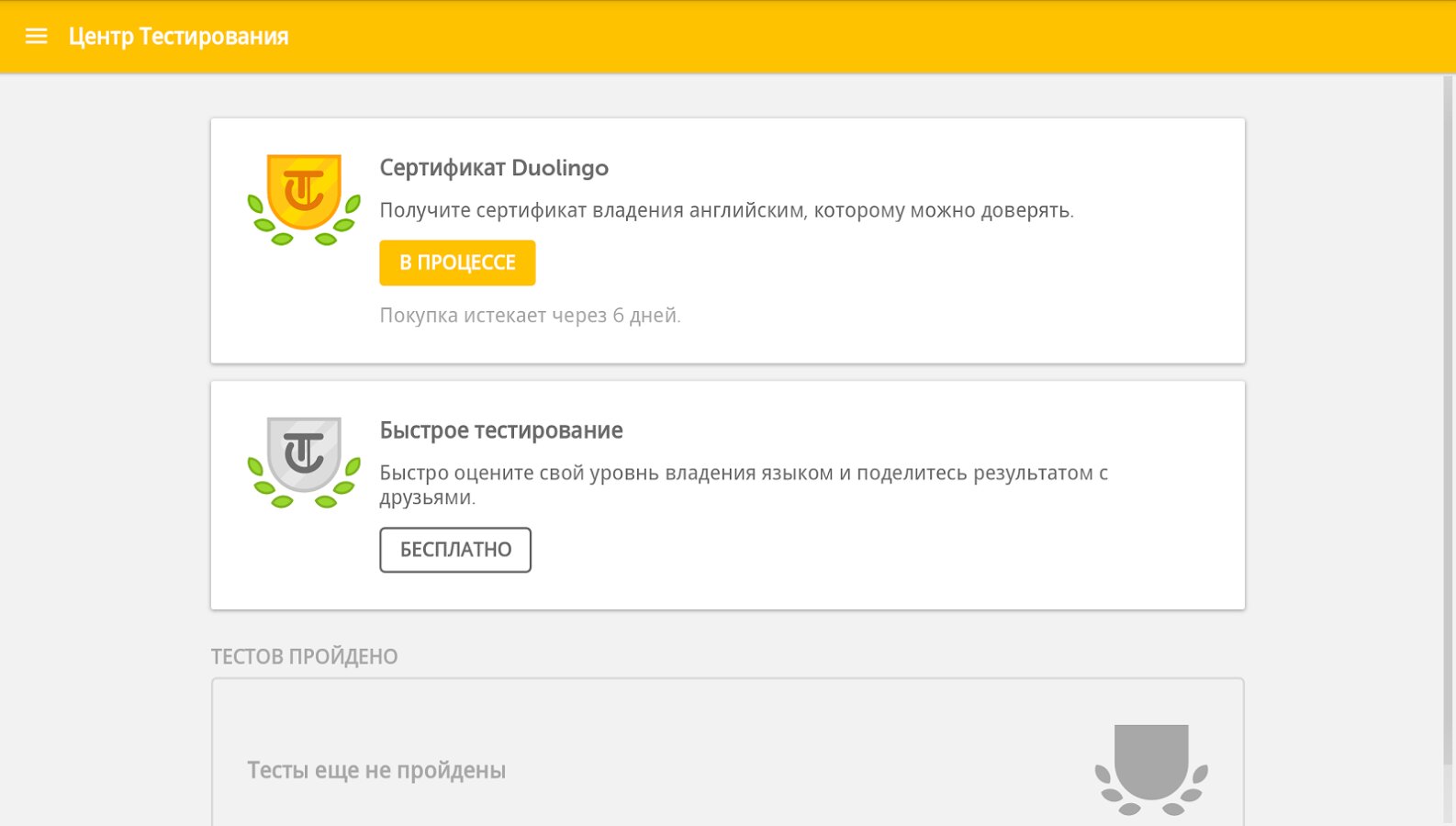Select the Быстрое тестирование heading
The image size is (1456, 826).
pyautogui.click(x=501, y=430)
